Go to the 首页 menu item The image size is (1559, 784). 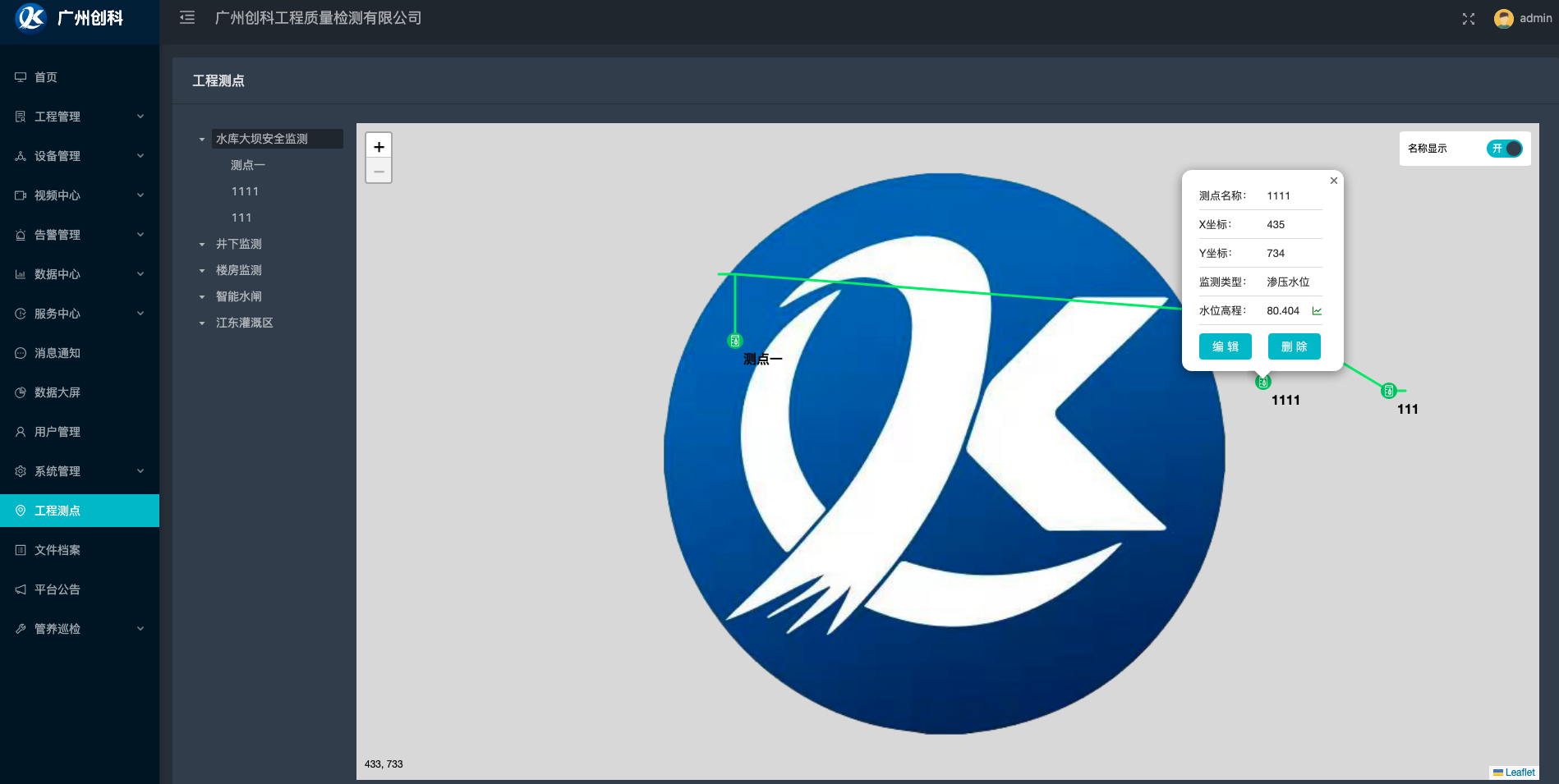click(46, 77)
